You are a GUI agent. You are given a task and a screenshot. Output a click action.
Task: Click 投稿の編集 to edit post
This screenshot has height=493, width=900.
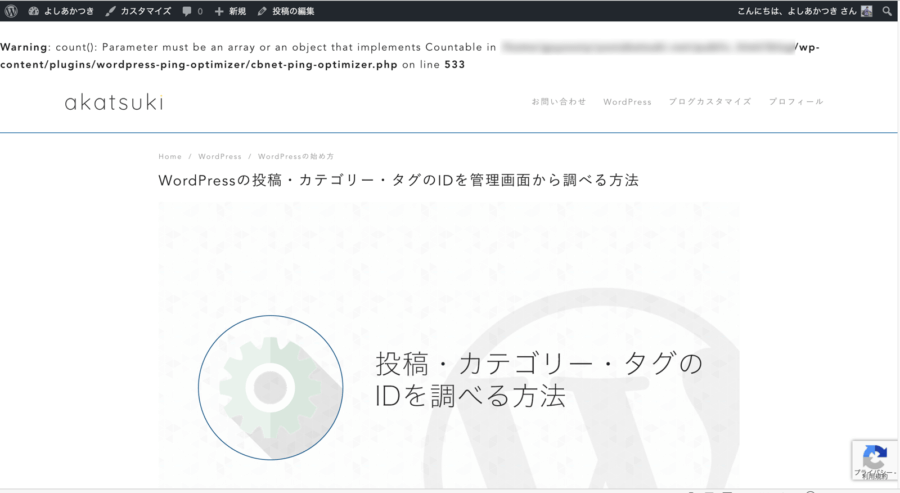point(286,10)
